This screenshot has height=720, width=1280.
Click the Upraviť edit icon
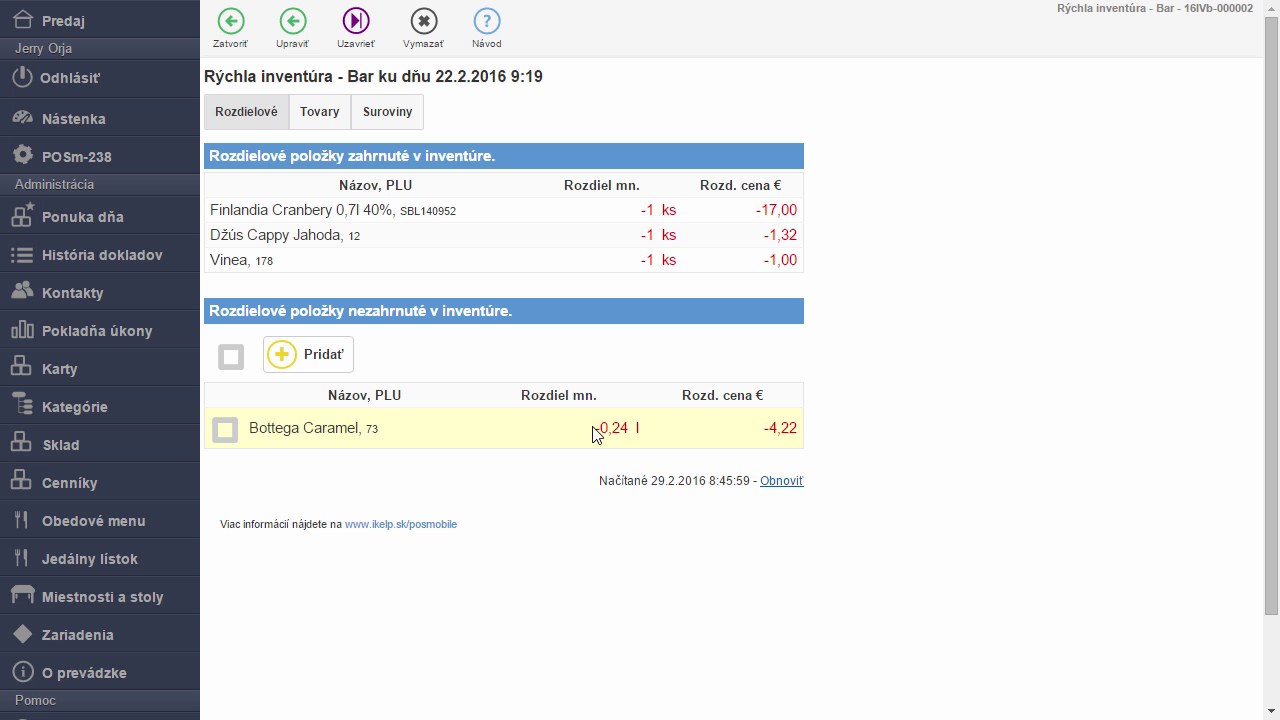click(292, 21)
